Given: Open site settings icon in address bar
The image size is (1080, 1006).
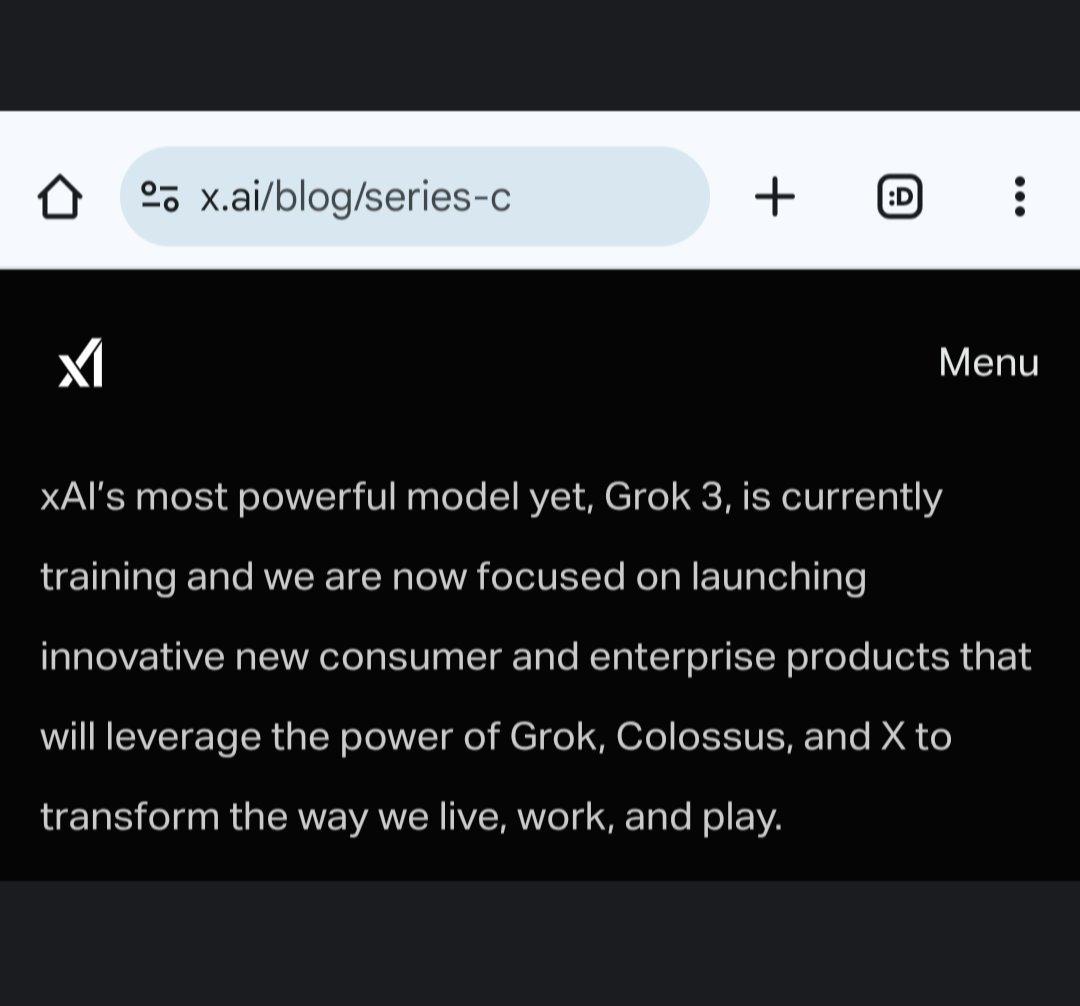Looking at the screenshot, I should coord(160,196).
